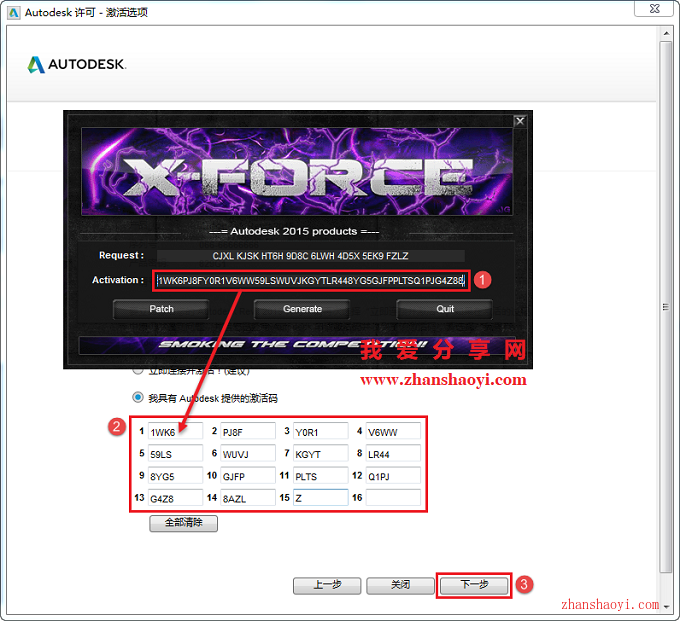
Task: Click the 'Activation :' label in X-Force
Action: click(118, 280)
